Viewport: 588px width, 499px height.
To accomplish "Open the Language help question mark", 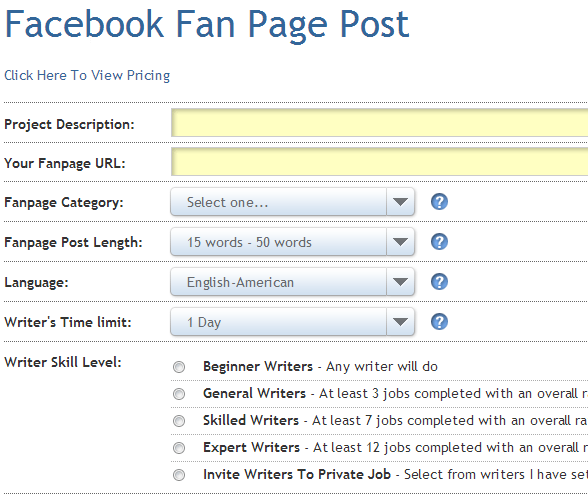I will pyautogui.click(x=439, y=282).
